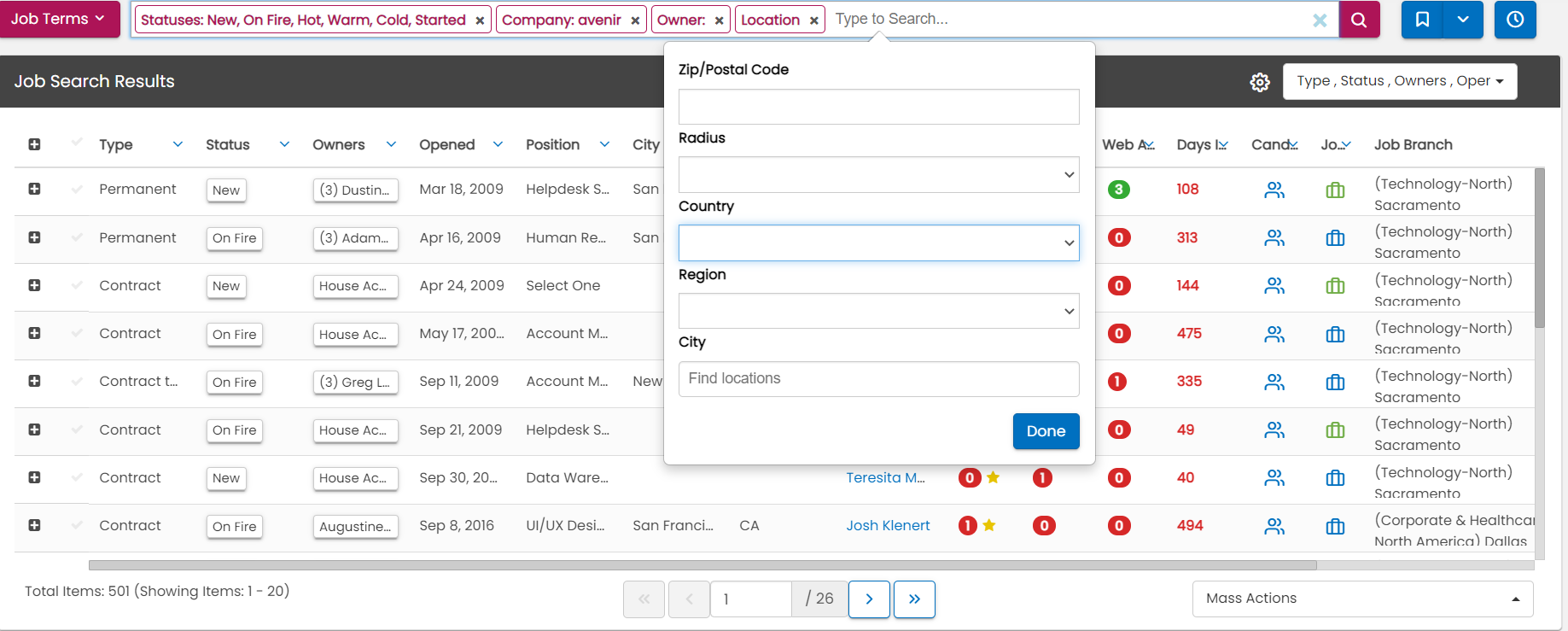View candidates icon for first Permanent job

(1274, 190)
